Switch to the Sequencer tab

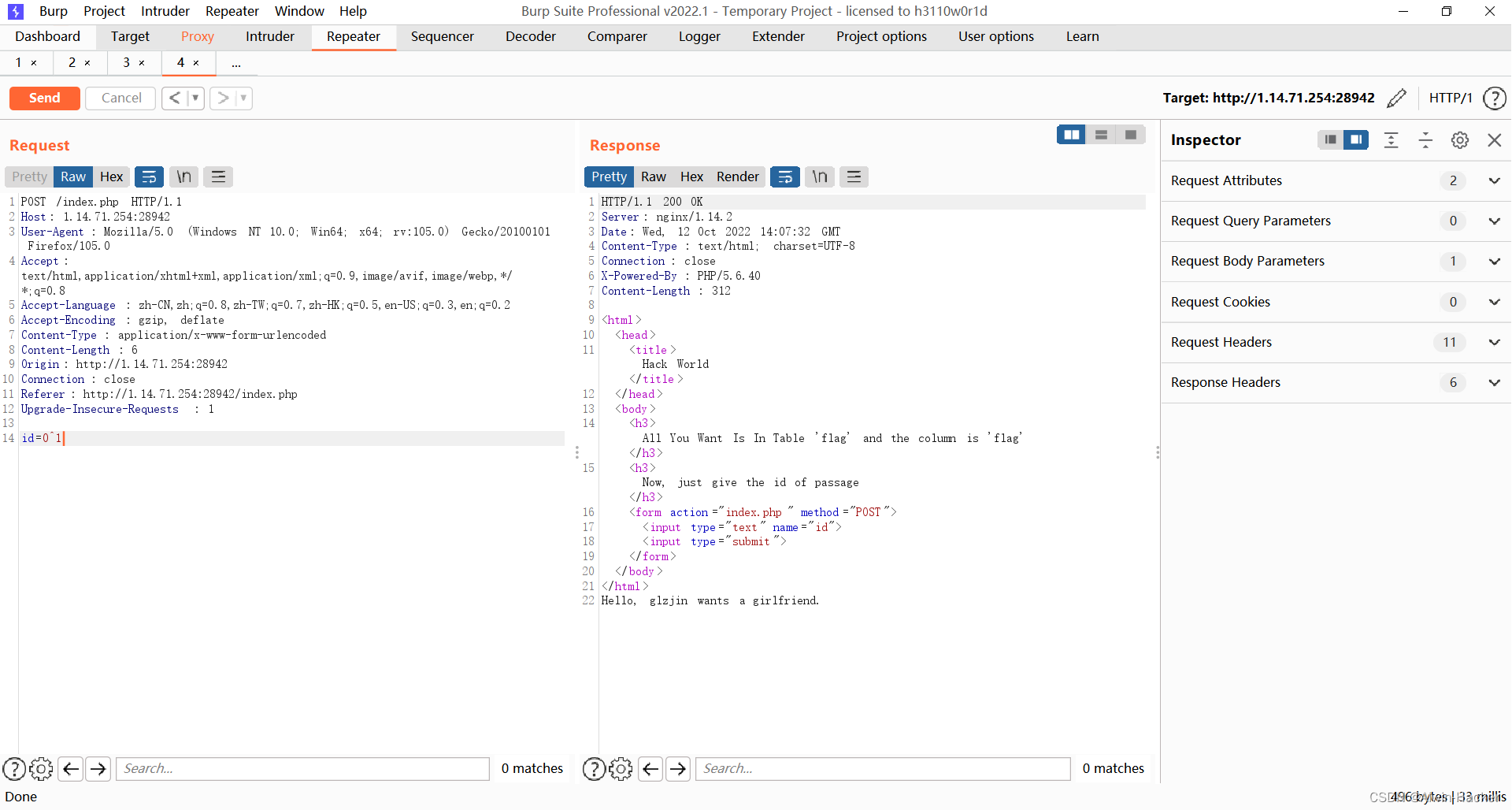tap(443, 36)
